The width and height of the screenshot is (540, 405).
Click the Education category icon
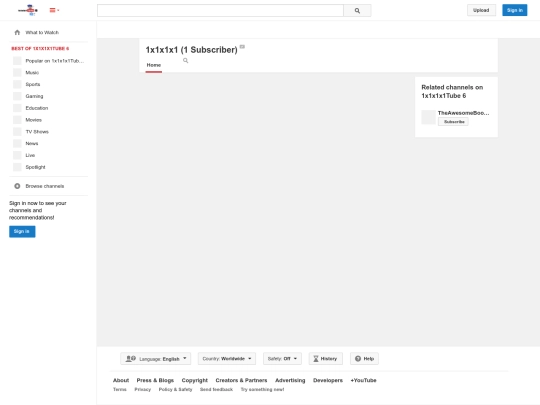point(17,108)
